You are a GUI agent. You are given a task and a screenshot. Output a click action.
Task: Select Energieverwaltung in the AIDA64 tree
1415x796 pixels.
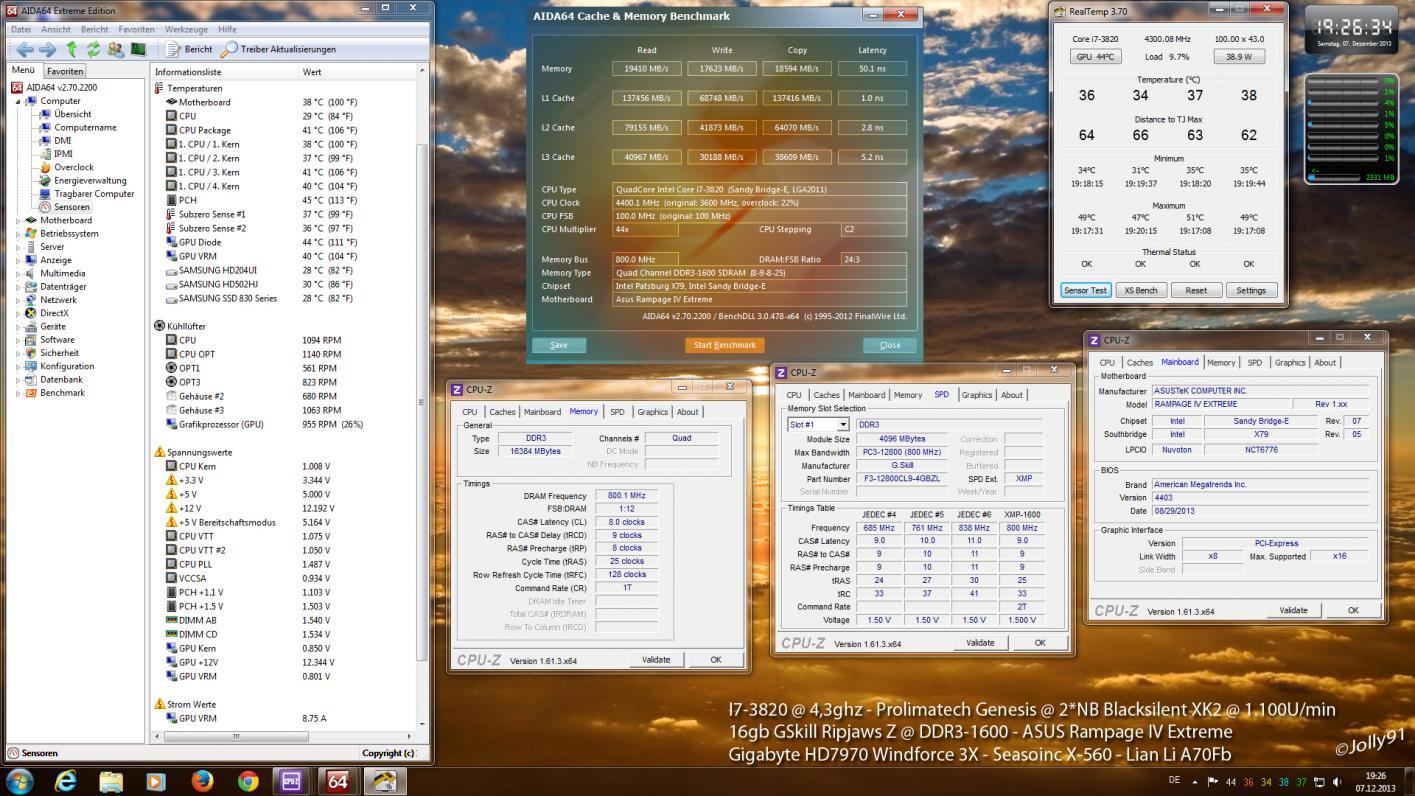pyautogui.click(x=90, y=181)
